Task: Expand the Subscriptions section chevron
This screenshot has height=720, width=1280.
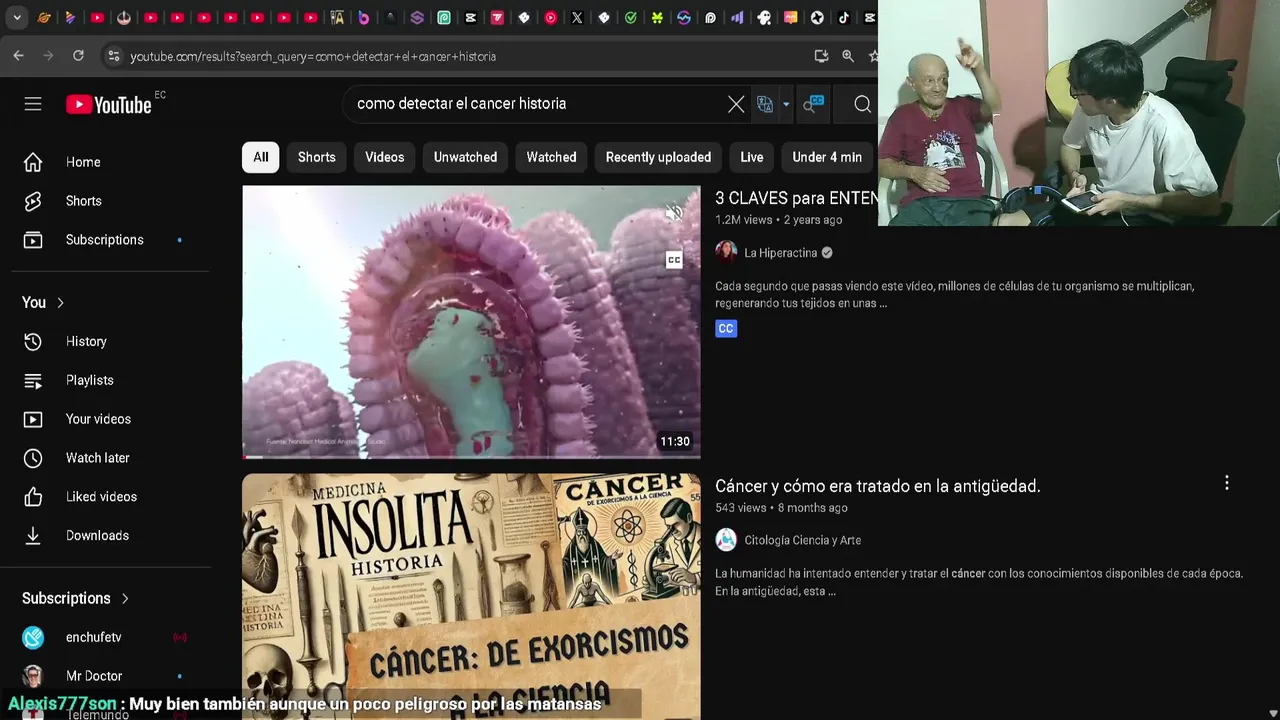Action: pos(125,599)
